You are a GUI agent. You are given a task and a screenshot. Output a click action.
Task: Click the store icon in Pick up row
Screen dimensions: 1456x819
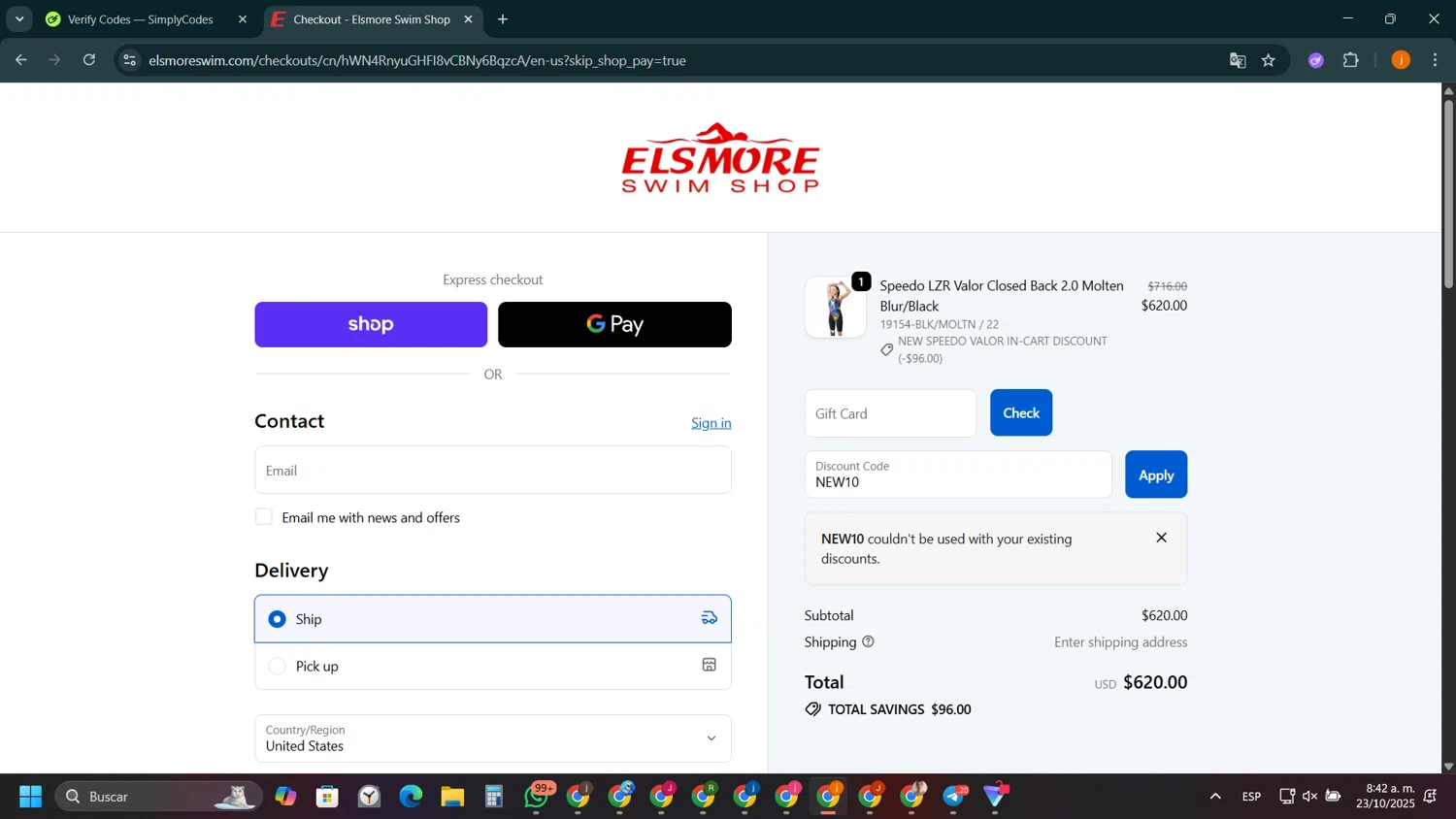coord(710,665)
